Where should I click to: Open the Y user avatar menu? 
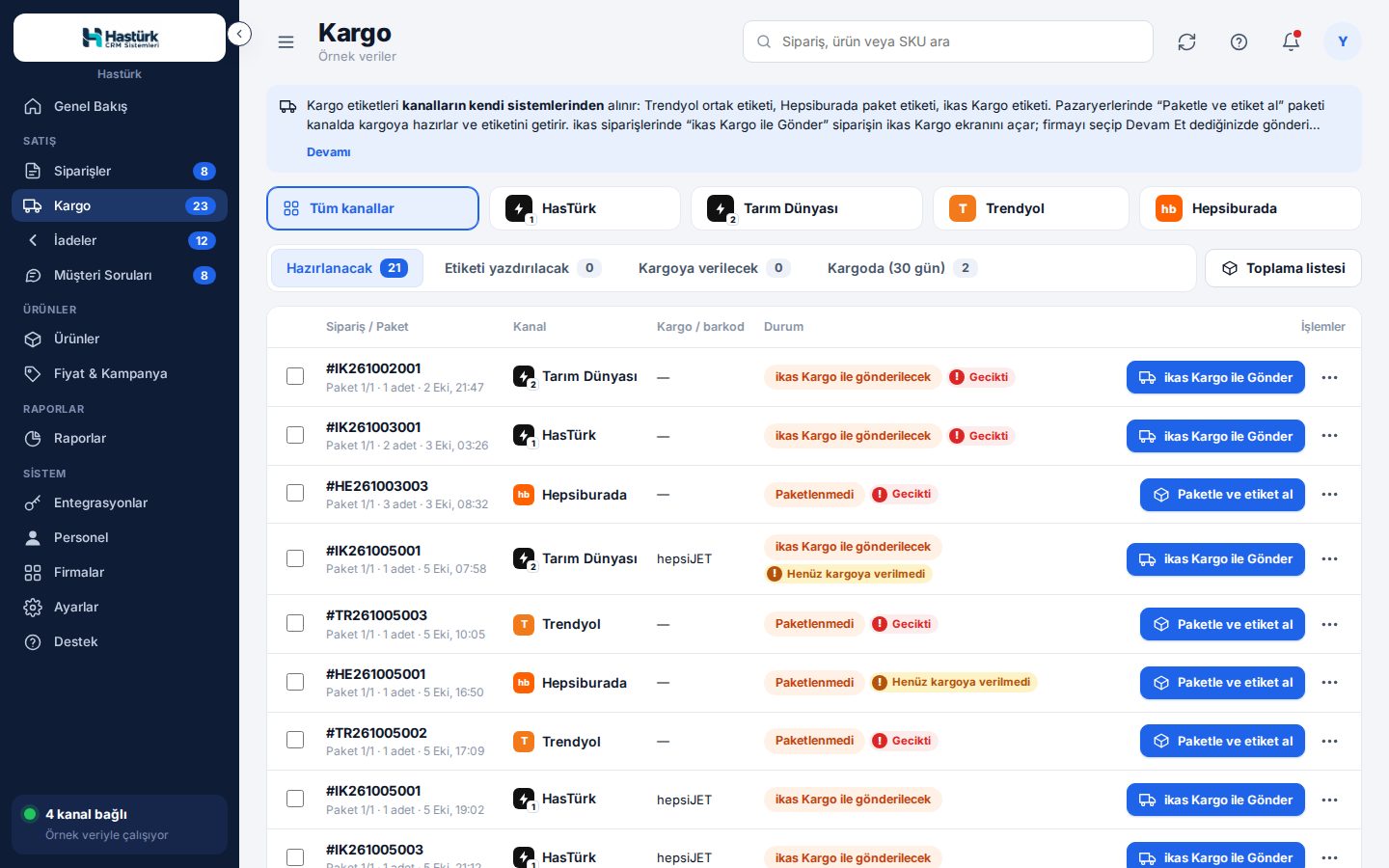pyautogui.click(x=1343, y=41)
